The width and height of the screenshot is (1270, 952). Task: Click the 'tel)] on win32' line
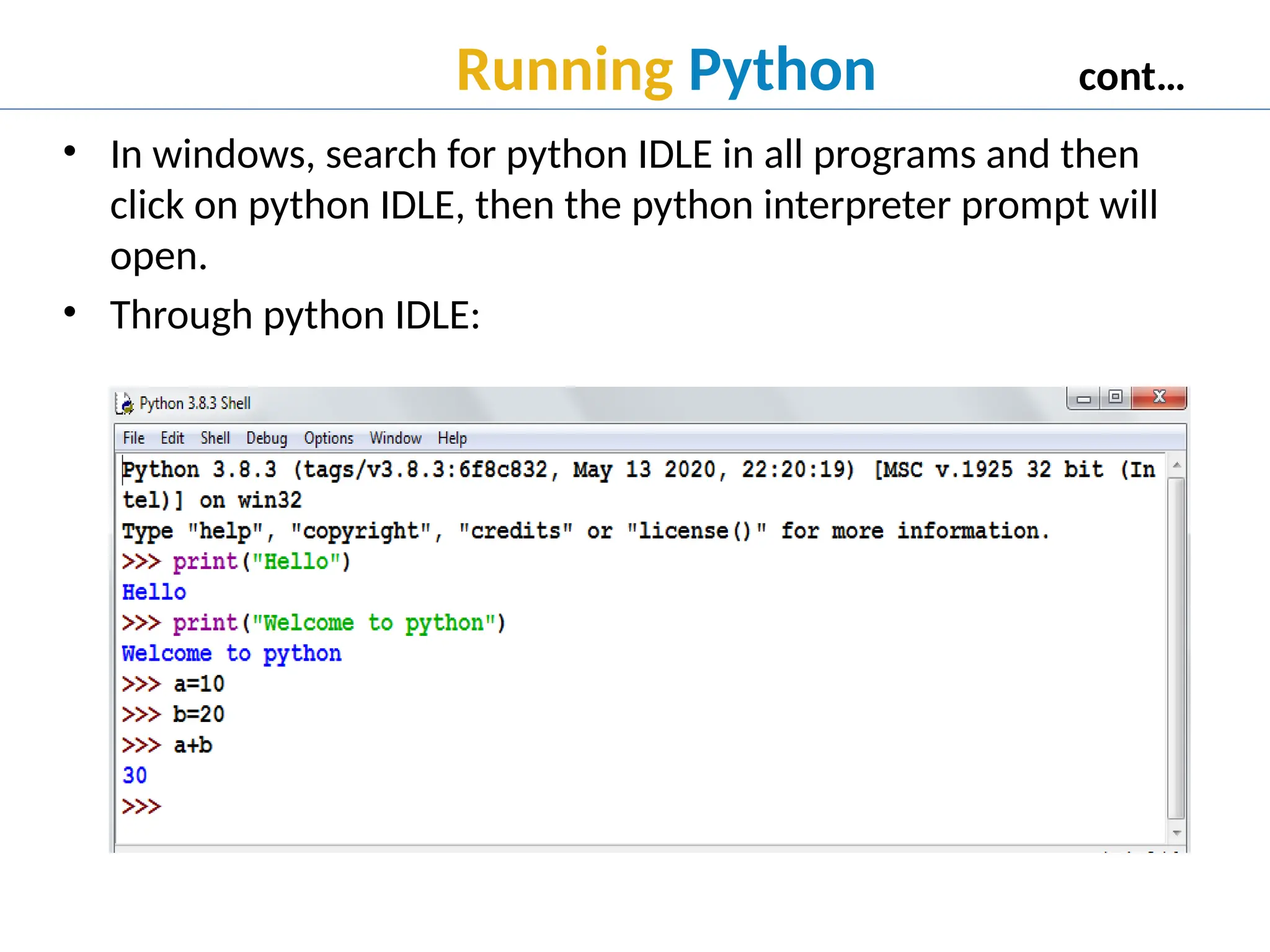point(212,500)
